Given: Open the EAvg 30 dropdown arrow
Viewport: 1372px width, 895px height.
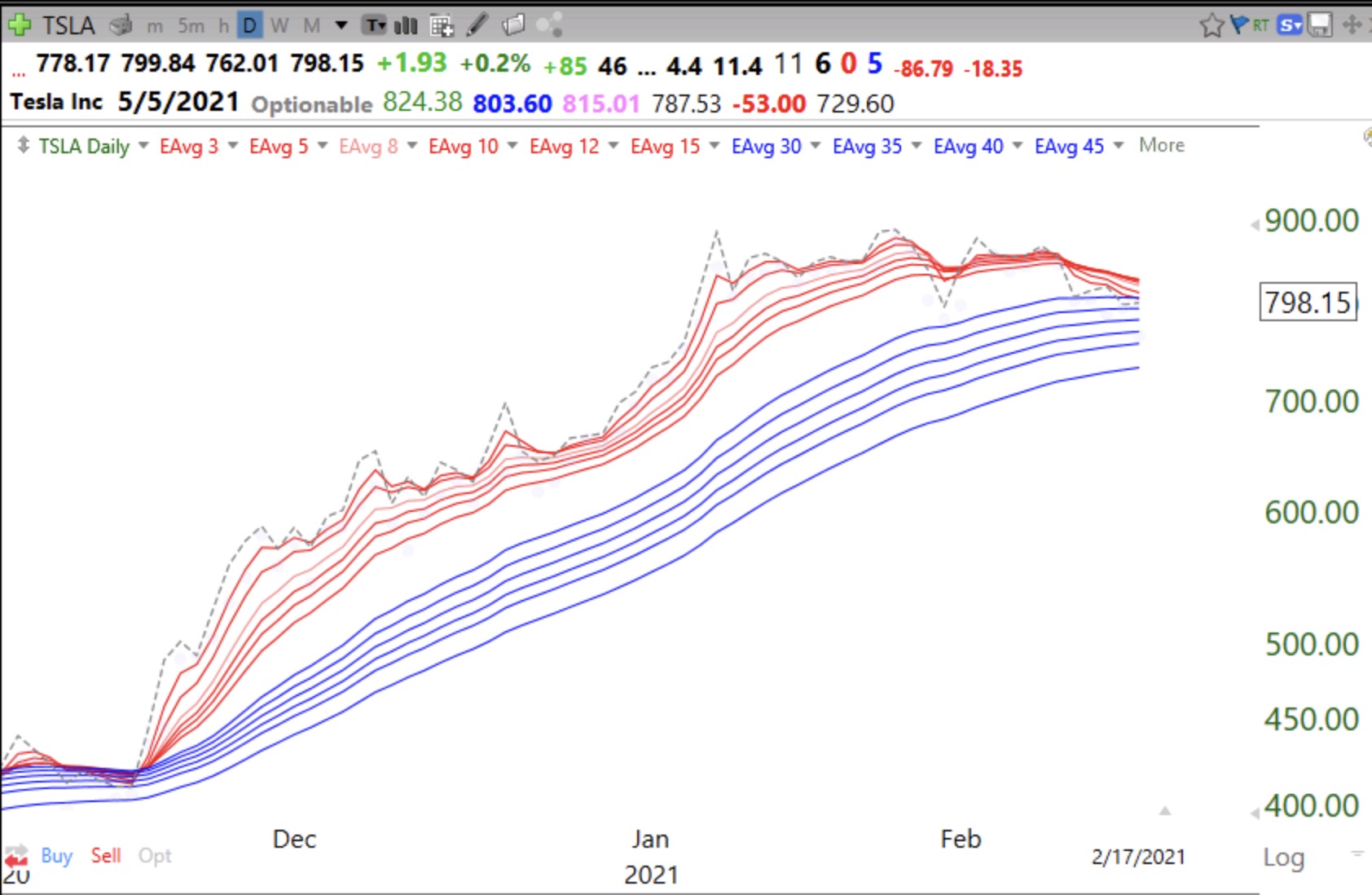Looking at the screenshot, I should point(815,145).
